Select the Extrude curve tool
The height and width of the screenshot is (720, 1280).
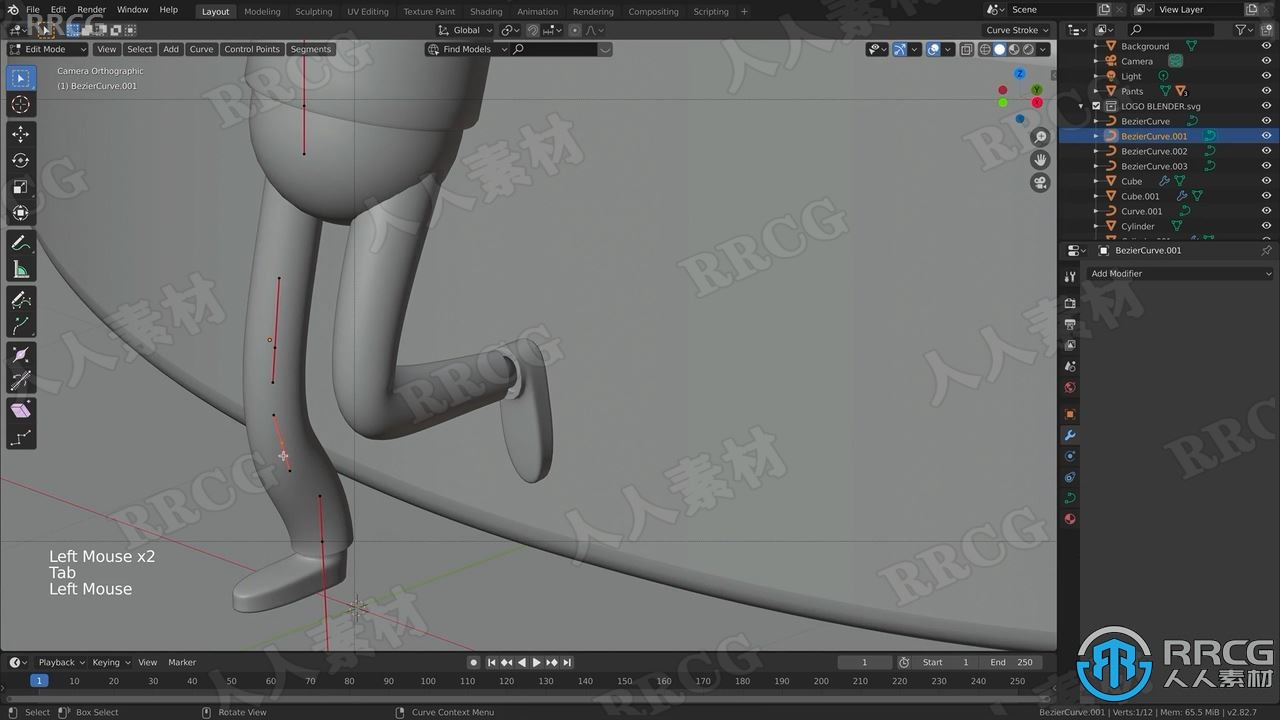coord(20,325)
